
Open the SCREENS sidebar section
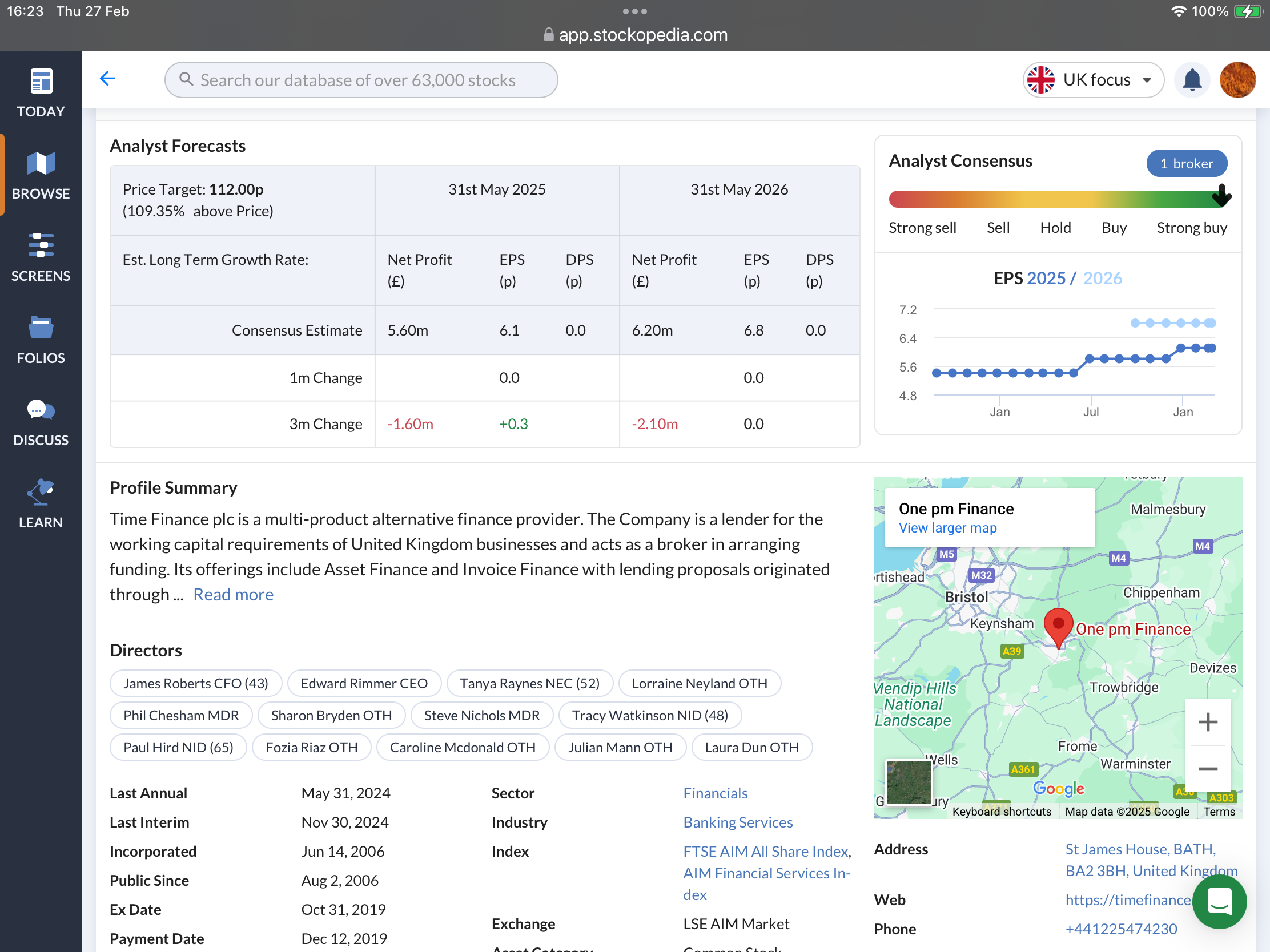point(41,257)
